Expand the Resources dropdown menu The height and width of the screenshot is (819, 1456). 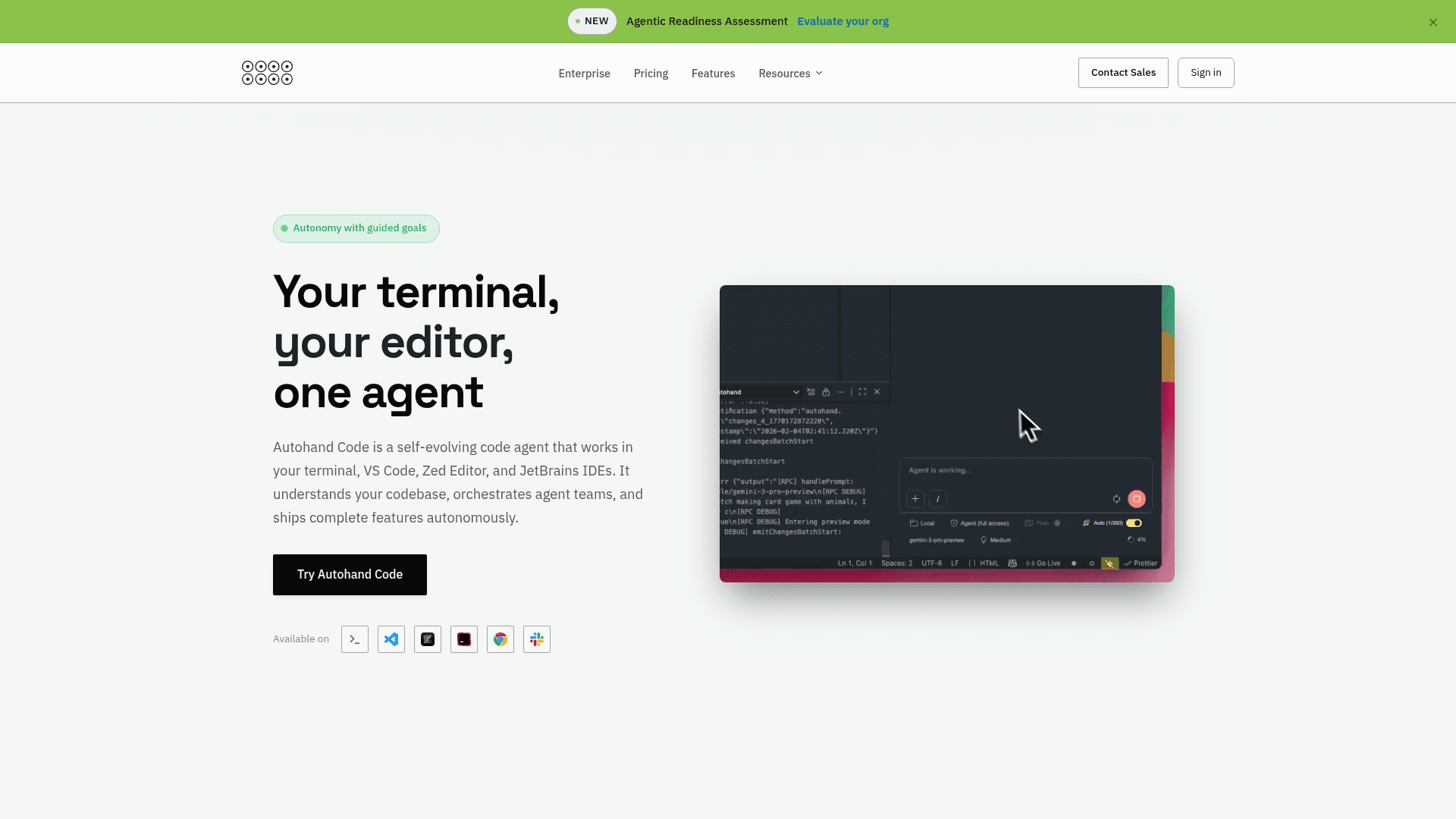pyautogui.click(x=790, y=74)
